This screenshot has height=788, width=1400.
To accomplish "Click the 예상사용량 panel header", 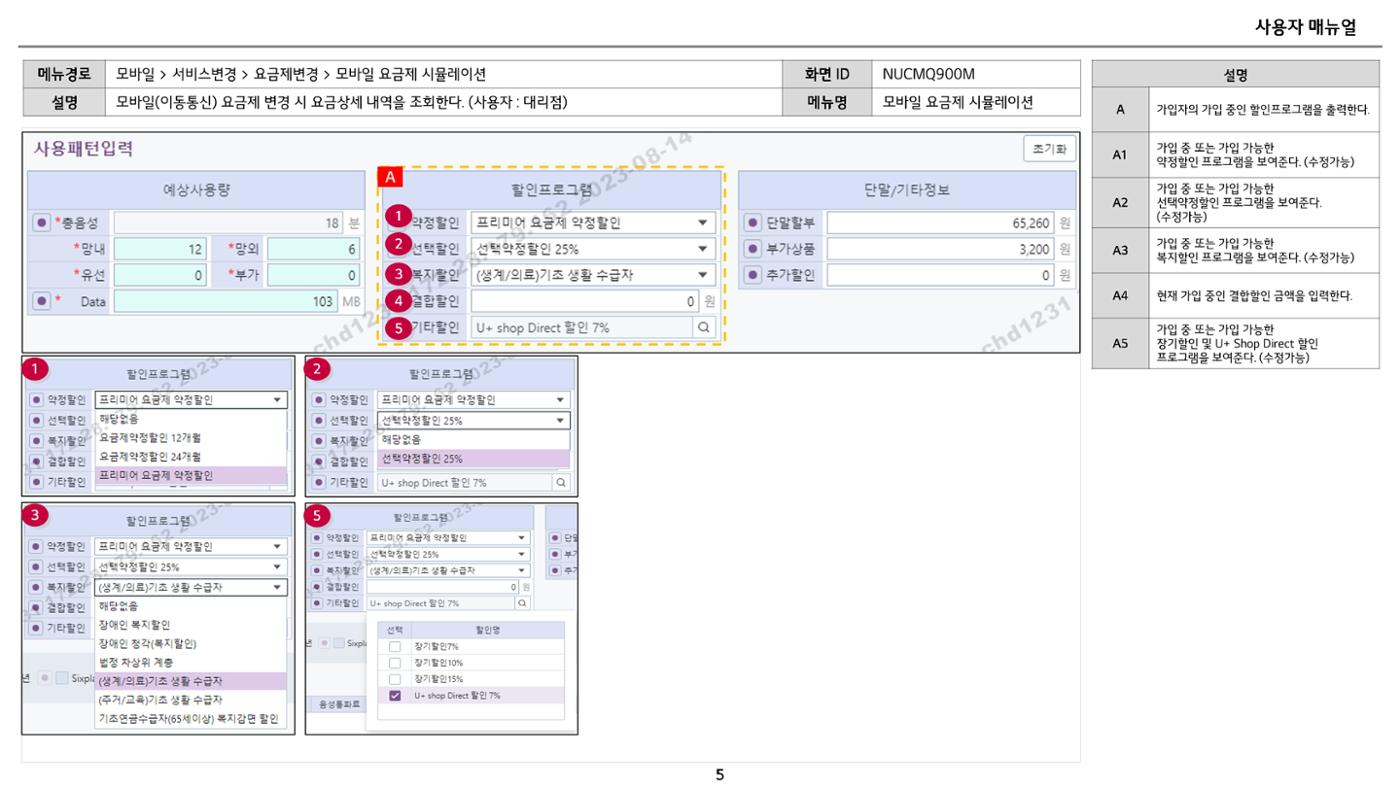I will click(197, 190).
